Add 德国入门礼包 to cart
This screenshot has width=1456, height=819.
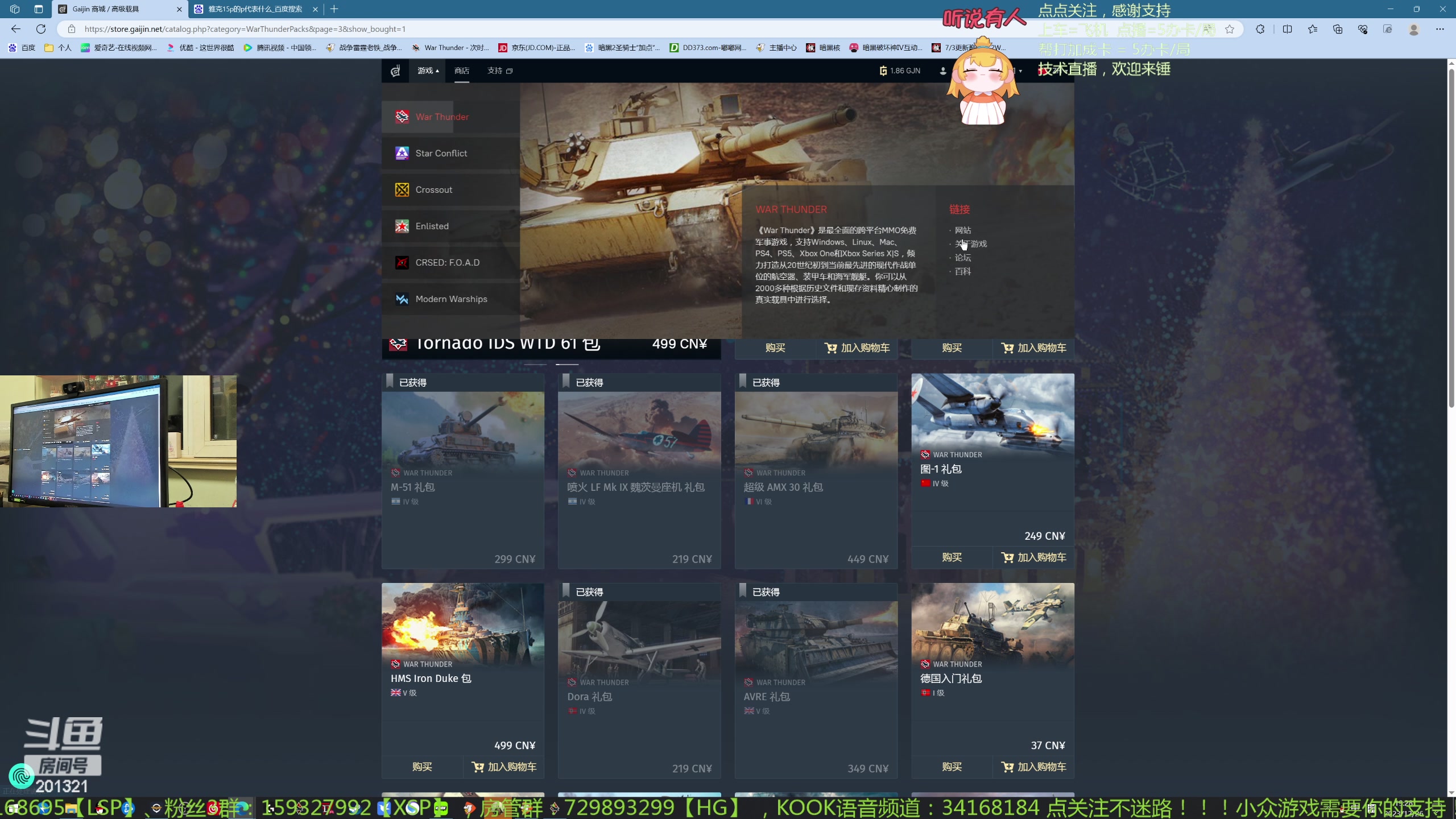tap(1033, 767)
